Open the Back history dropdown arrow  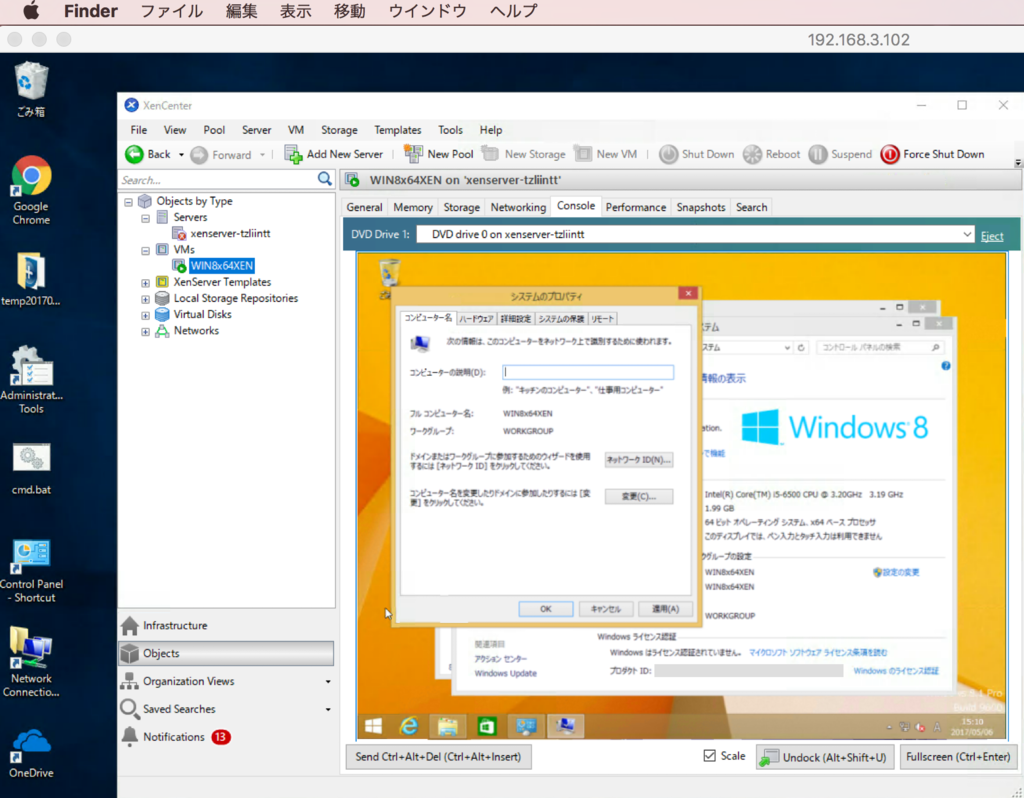[x=181, y=155]
